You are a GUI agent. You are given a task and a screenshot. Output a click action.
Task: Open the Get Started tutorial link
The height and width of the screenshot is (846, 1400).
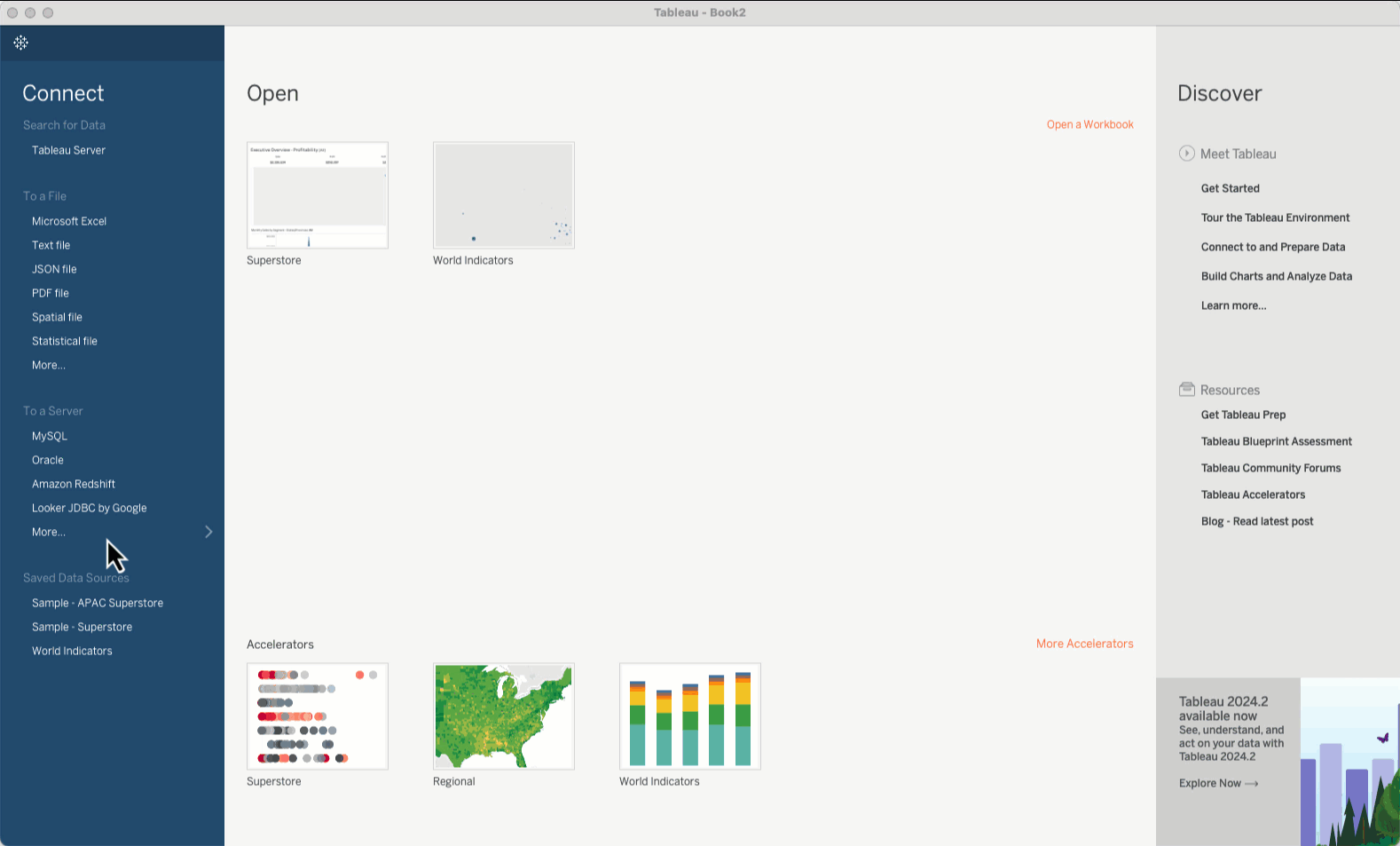pos(1230,188)
